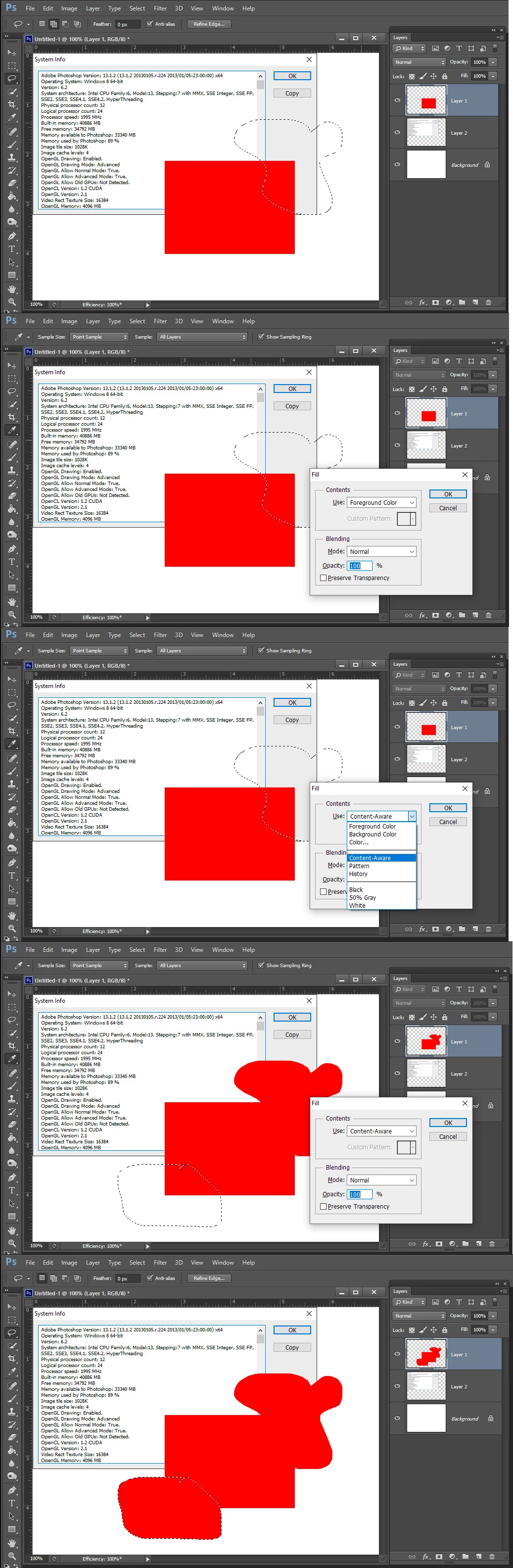Open Kind filter dropdown in first screenshot Layers panel
The height and width of the screenshot is (1568, 513).
click(409, 48)
